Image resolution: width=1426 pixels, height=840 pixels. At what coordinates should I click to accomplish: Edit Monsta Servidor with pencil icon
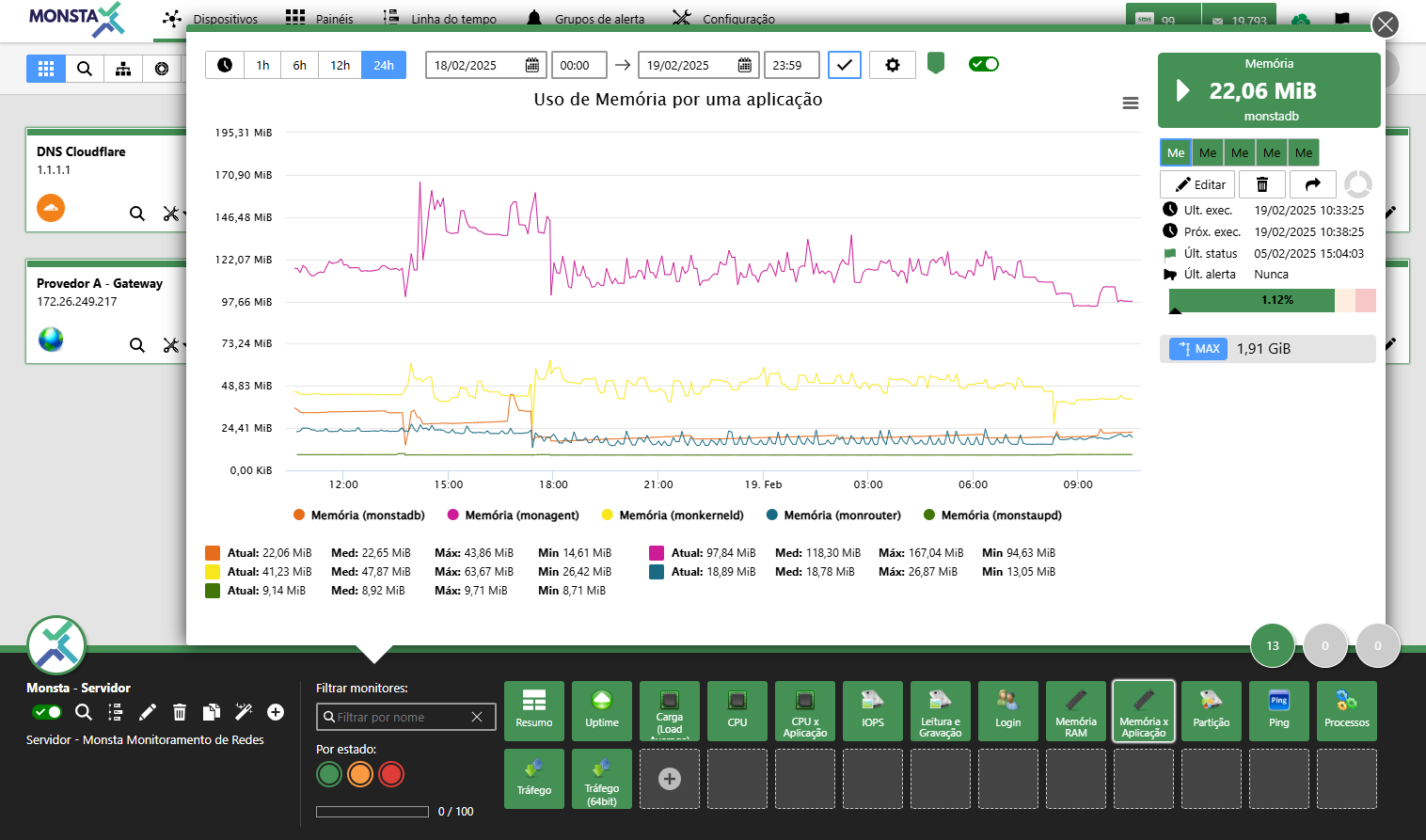[148, 712]
